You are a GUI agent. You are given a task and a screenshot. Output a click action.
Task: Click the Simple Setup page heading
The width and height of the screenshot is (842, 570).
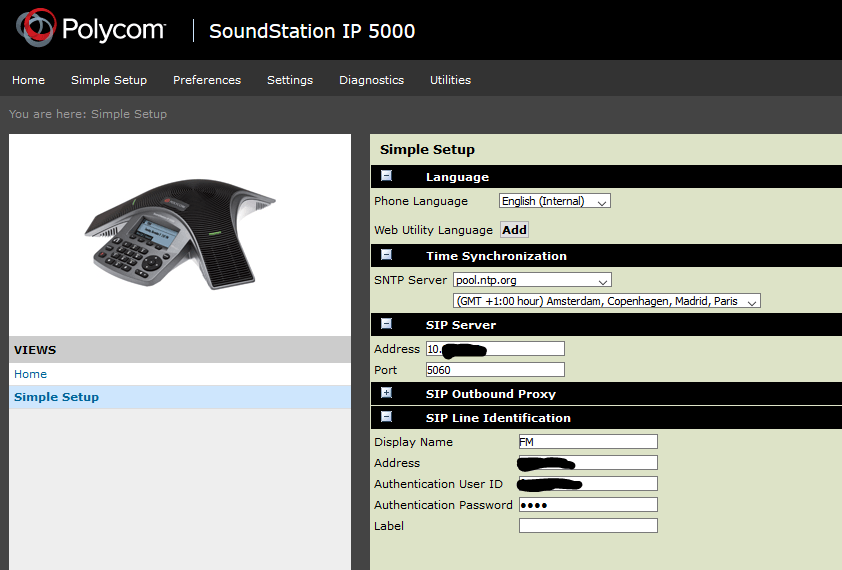point(427,149)
